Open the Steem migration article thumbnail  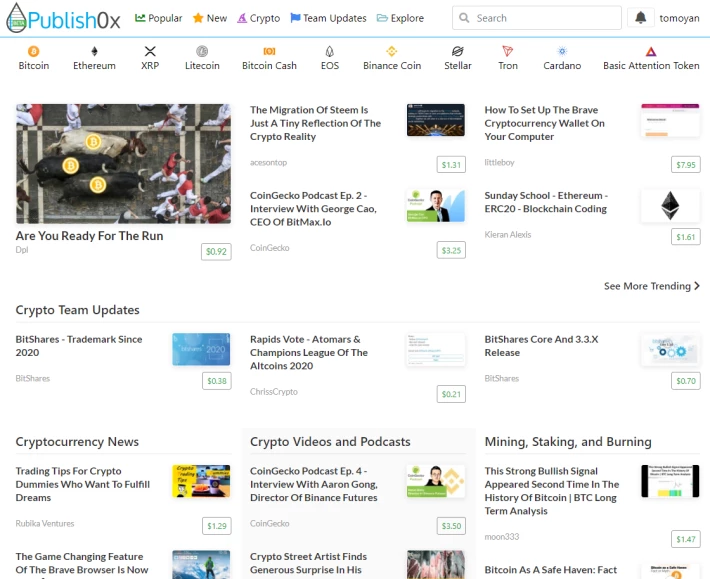(x=436, y=120)
